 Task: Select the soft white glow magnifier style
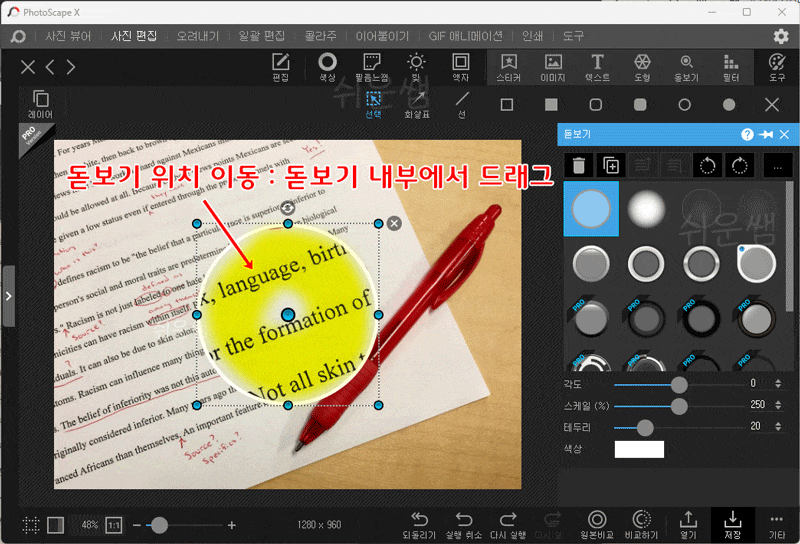click(x=646, y=209)
